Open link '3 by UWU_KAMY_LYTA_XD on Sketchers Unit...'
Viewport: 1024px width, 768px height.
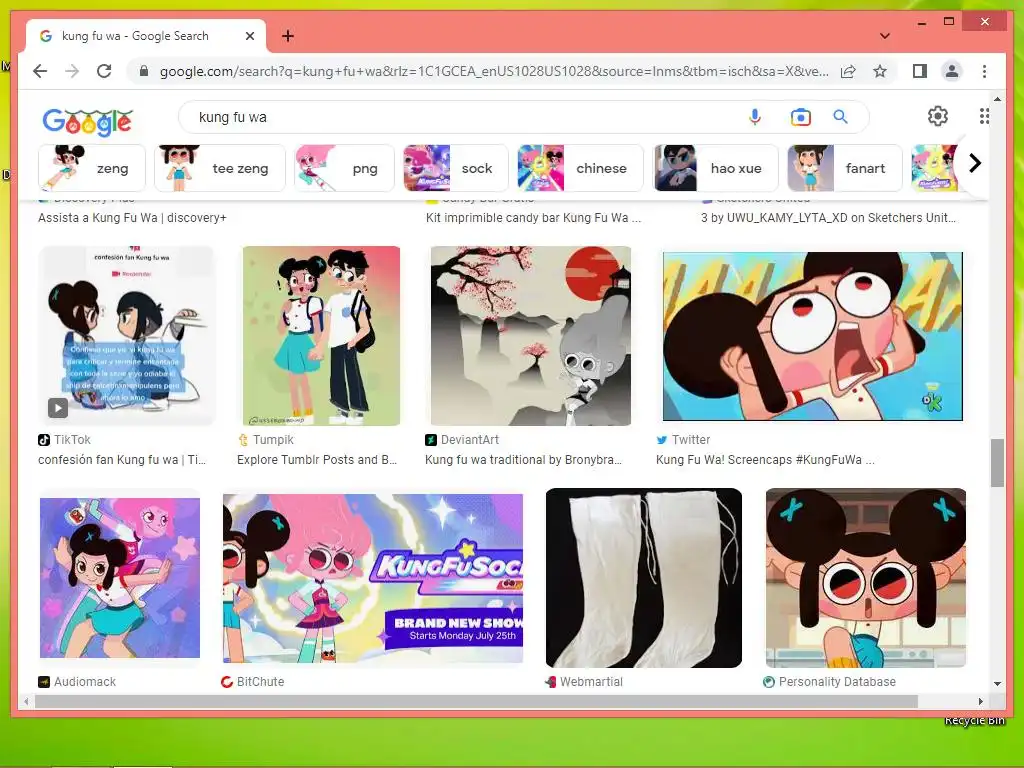coord(828,218)
